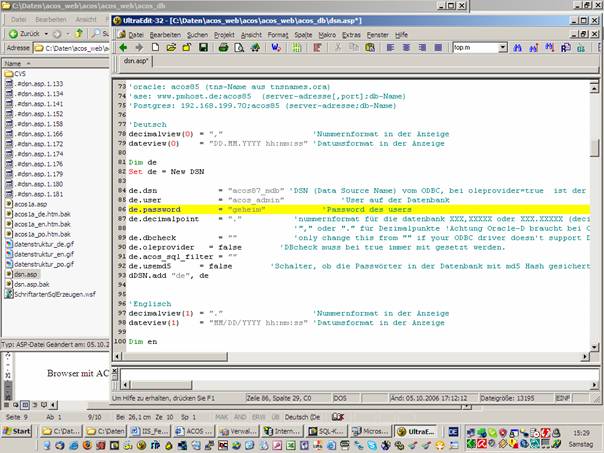Click the editor horizontal scrollbar thumb

(x=175, y=357)
